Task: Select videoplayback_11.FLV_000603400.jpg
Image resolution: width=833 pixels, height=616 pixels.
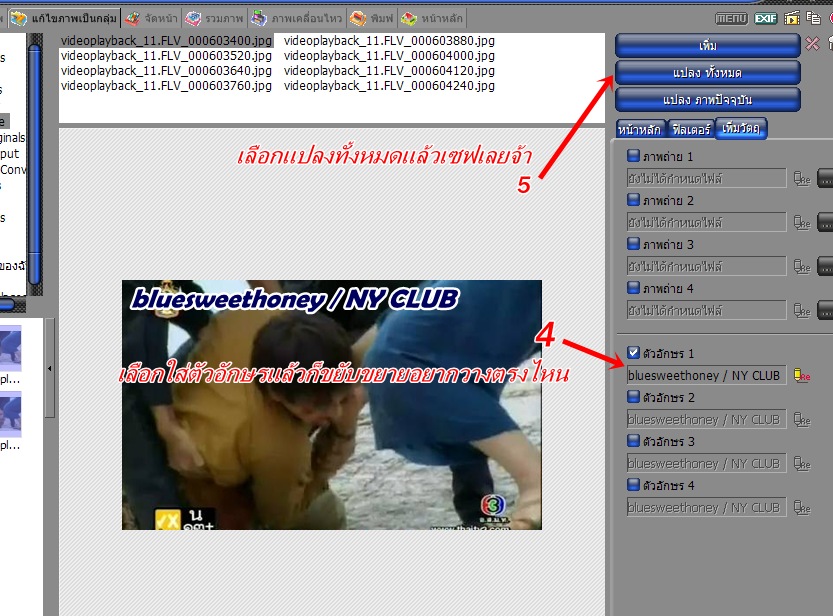Action: coord(166,41)
